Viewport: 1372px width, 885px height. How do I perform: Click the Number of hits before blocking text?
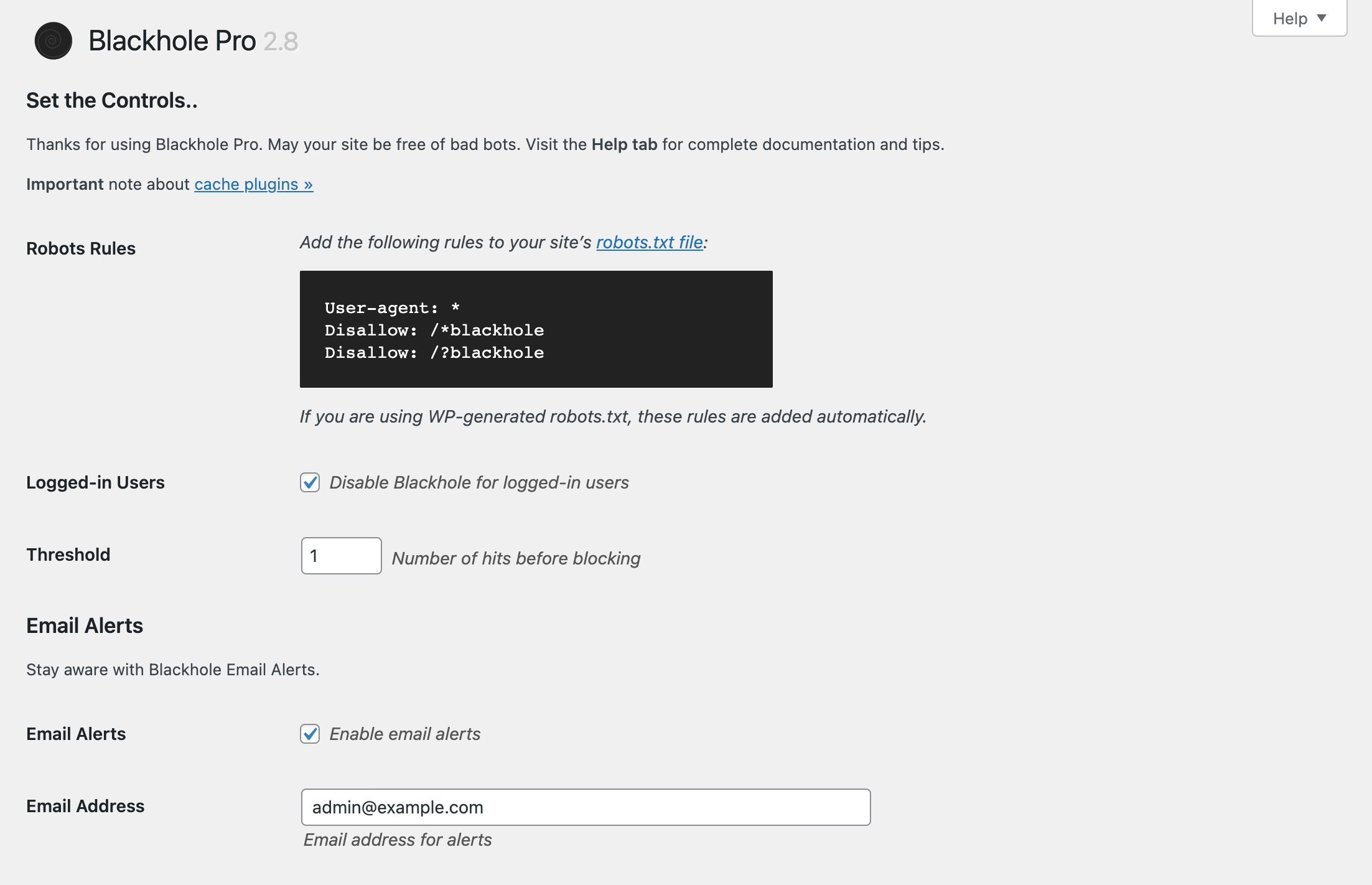[x=516, y=558]
